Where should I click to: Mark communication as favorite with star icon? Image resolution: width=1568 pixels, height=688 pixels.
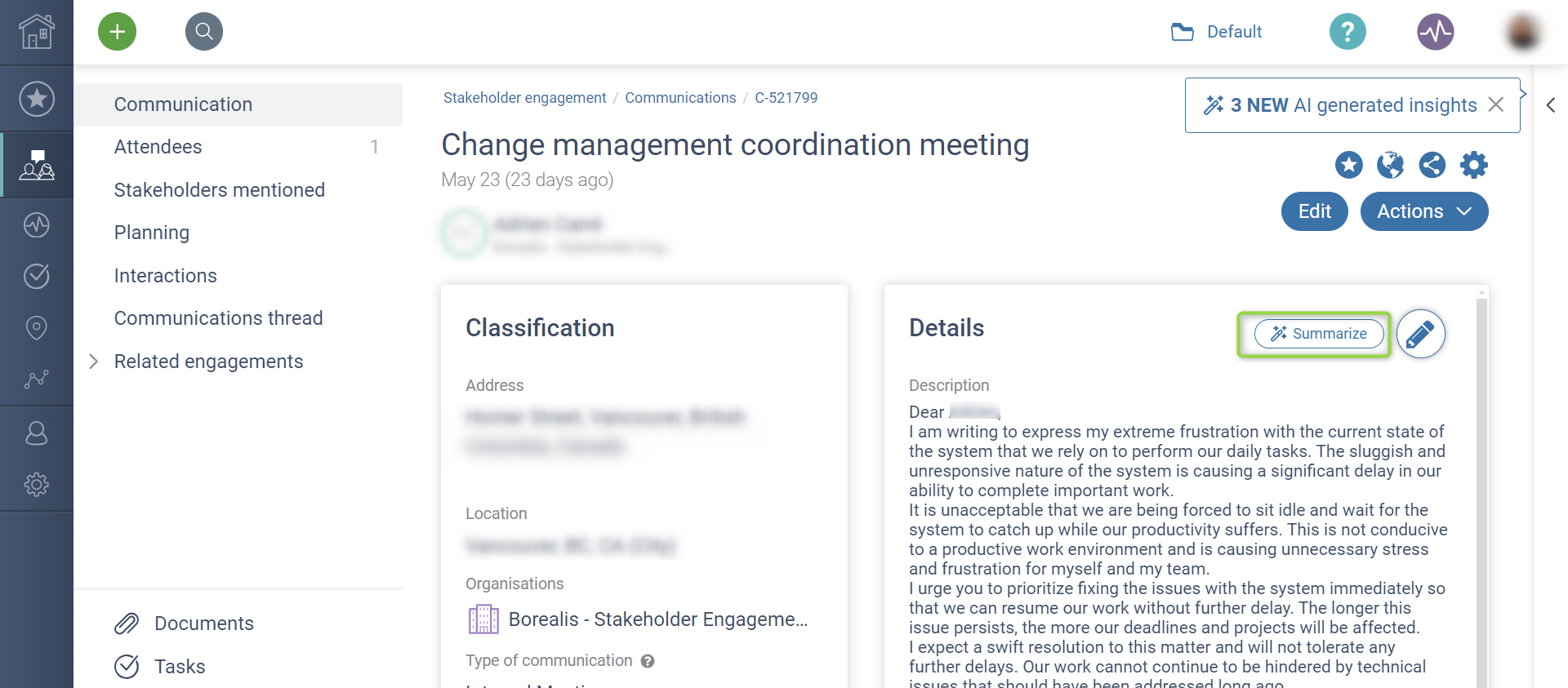[x=1348, y=165]
